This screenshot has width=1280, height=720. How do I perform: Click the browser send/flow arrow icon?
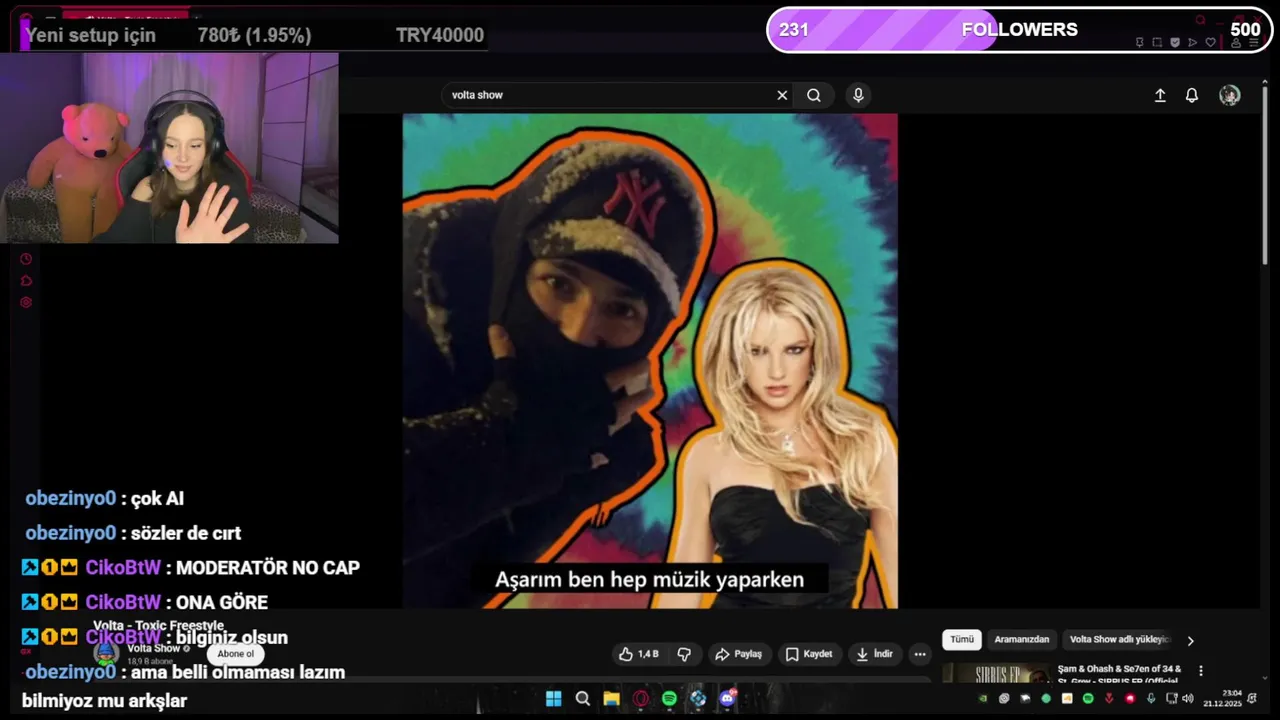[1192, 43]
